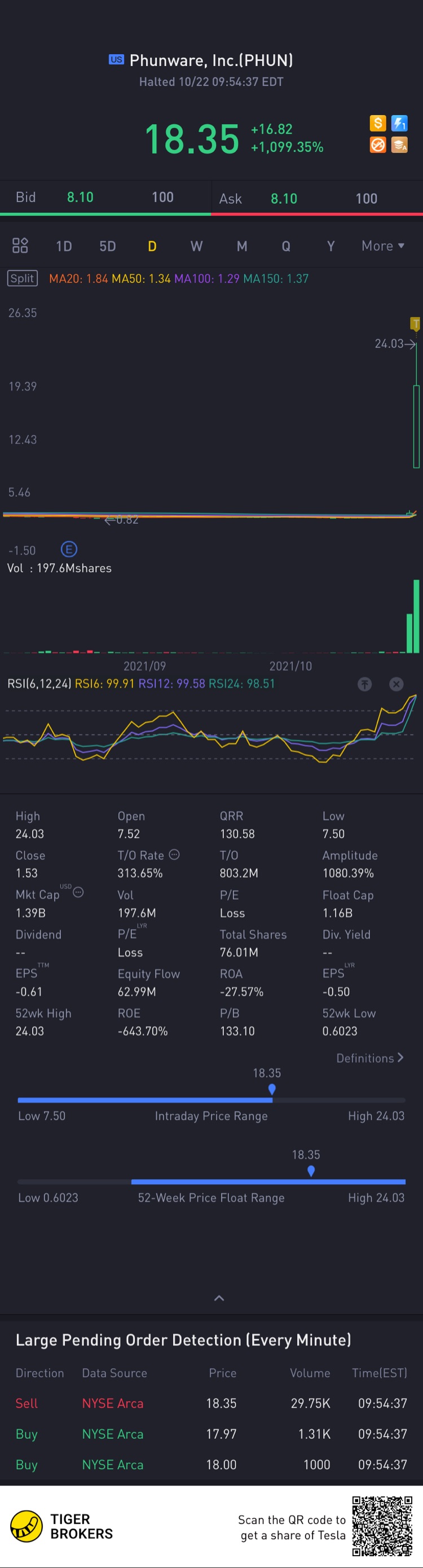Tap the 52-Week Price Float Range marker
The height and width of the screenshot is (1568, 423).
coord(311,1171)
